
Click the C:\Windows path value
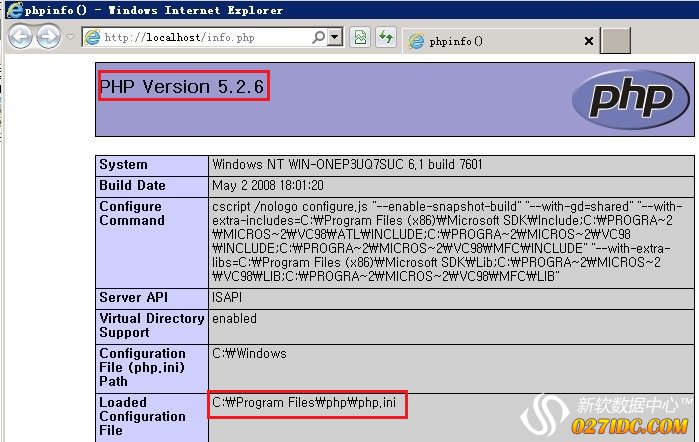(x=249, y=353)
